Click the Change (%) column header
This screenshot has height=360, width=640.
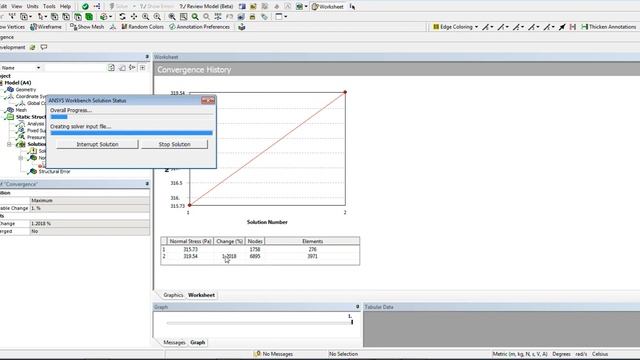click(229, 242)
